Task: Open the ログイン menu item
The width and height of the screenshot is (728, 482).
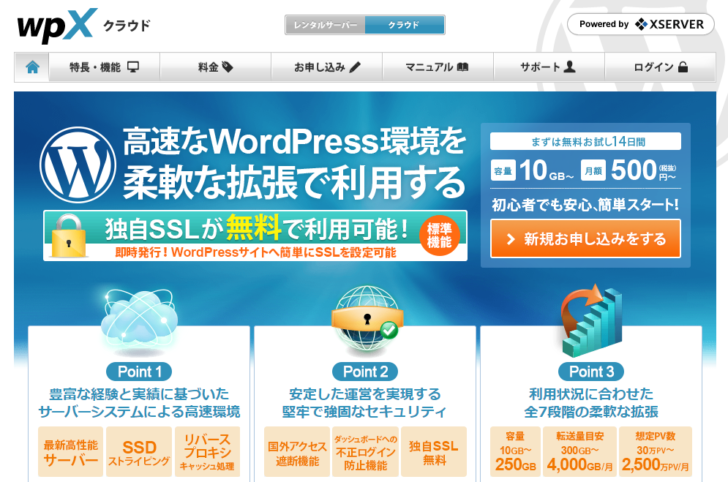Action: 660,67
